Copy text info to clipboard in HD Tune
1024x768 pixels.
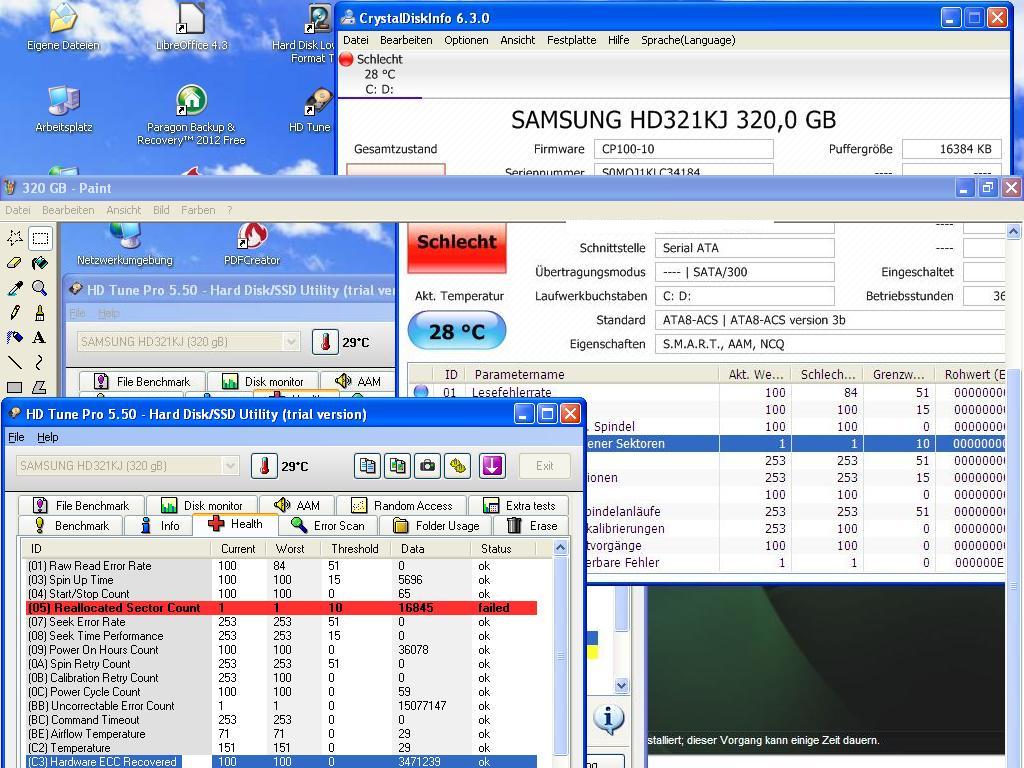tap(368, 466)
